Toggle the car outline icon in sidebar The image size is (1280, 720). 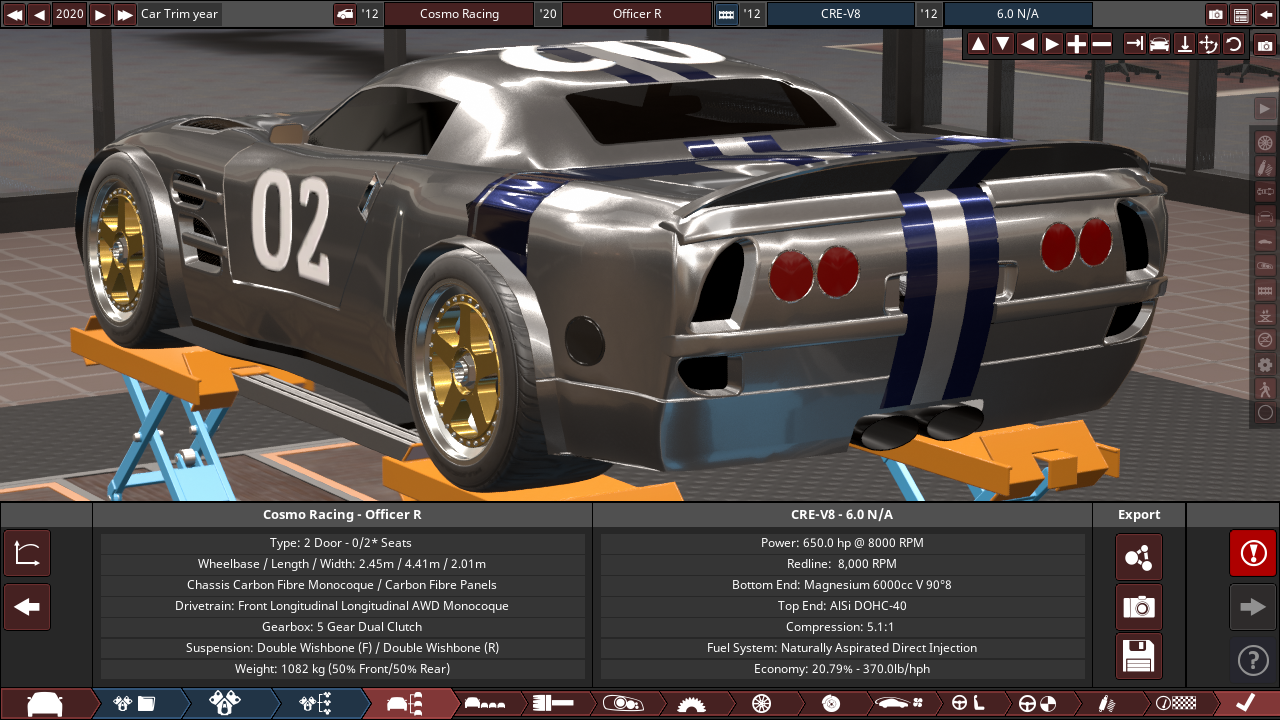(x=1265, y=216)
